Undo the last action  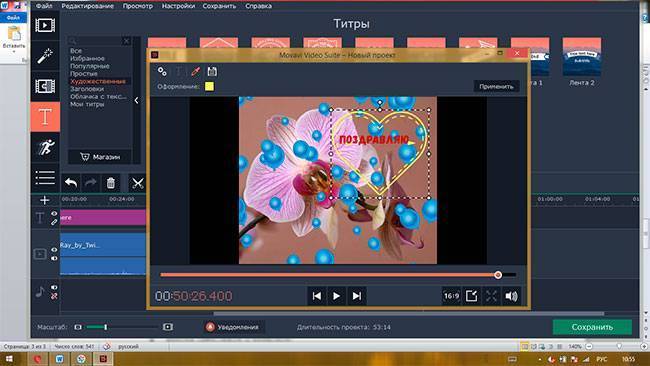pos(71,183)
